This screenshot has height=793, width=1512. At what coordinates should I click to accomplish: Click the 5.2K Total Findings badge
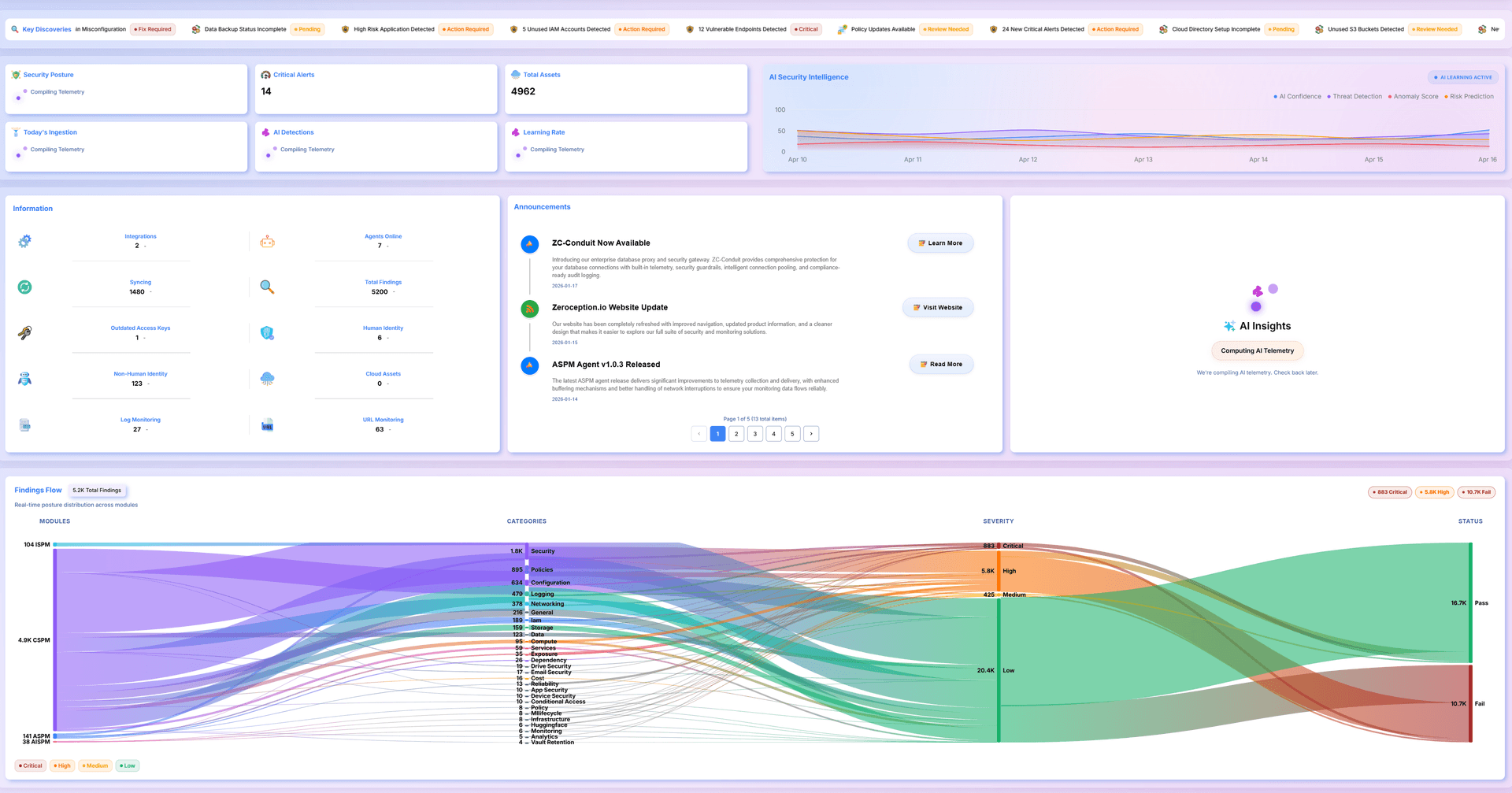97,491
